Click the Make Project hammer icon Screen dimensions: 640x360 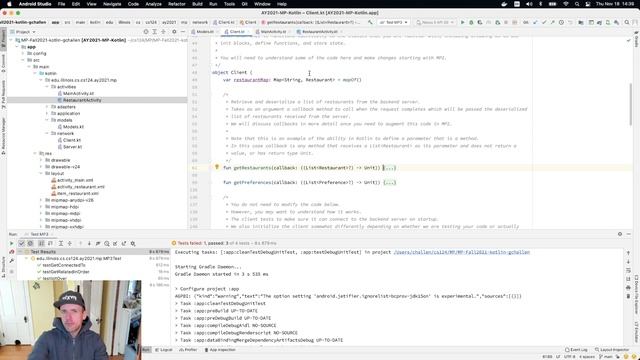point(370,22)
